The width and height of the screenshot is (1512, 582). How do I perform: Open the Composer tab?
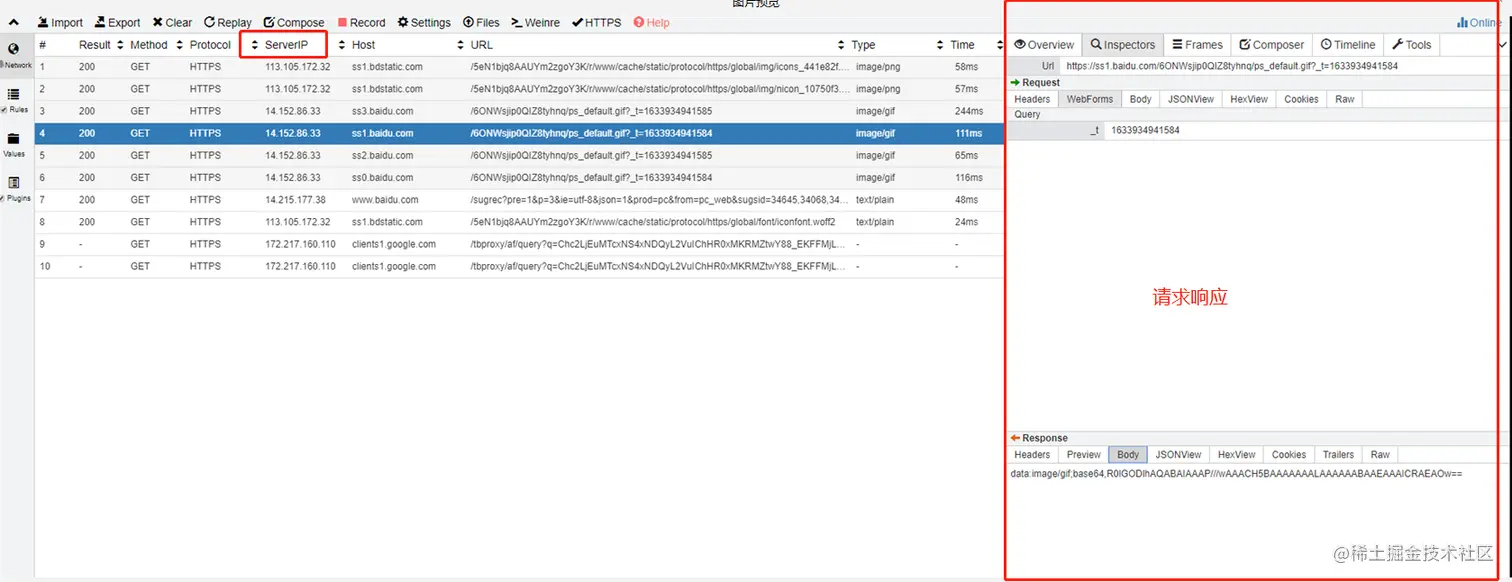(x=1271, y=44)
